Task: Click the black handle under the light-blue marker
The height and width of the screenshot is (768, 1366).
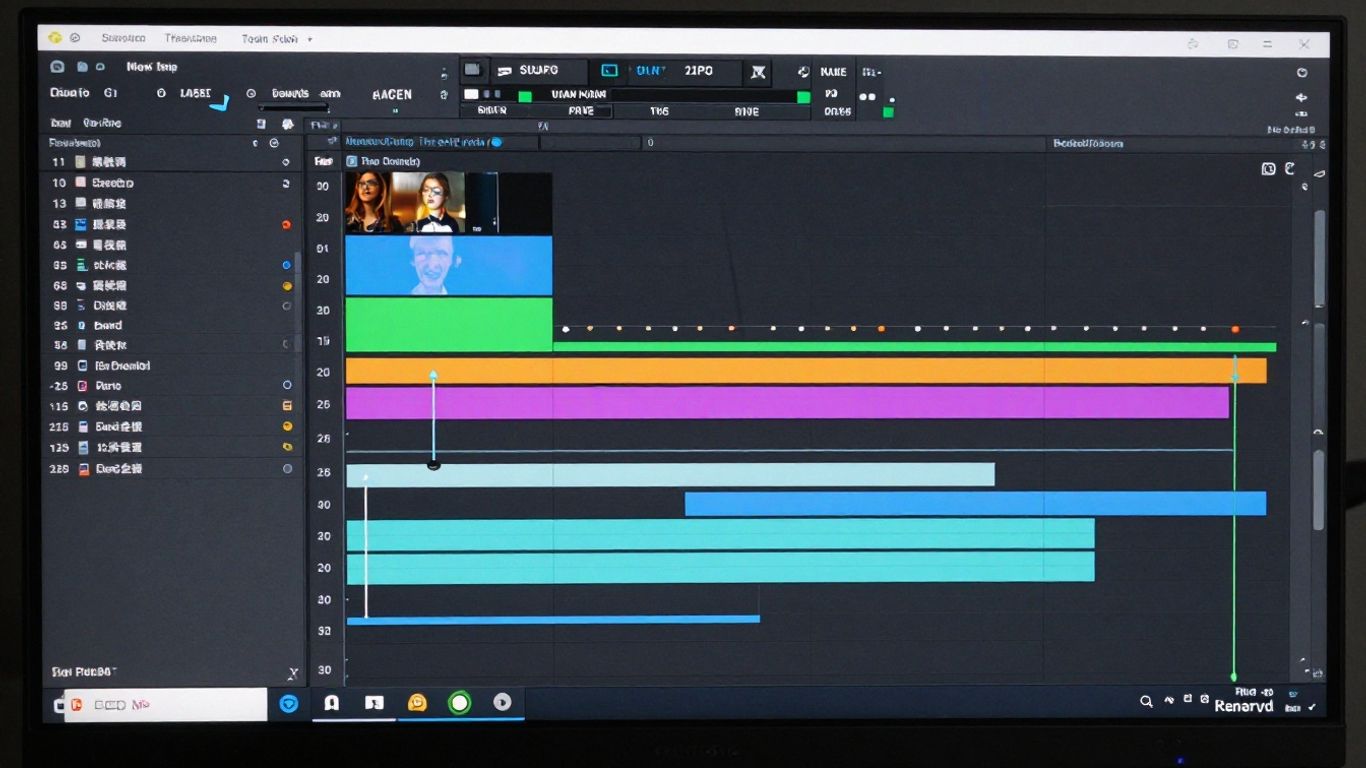Action: 433,465
